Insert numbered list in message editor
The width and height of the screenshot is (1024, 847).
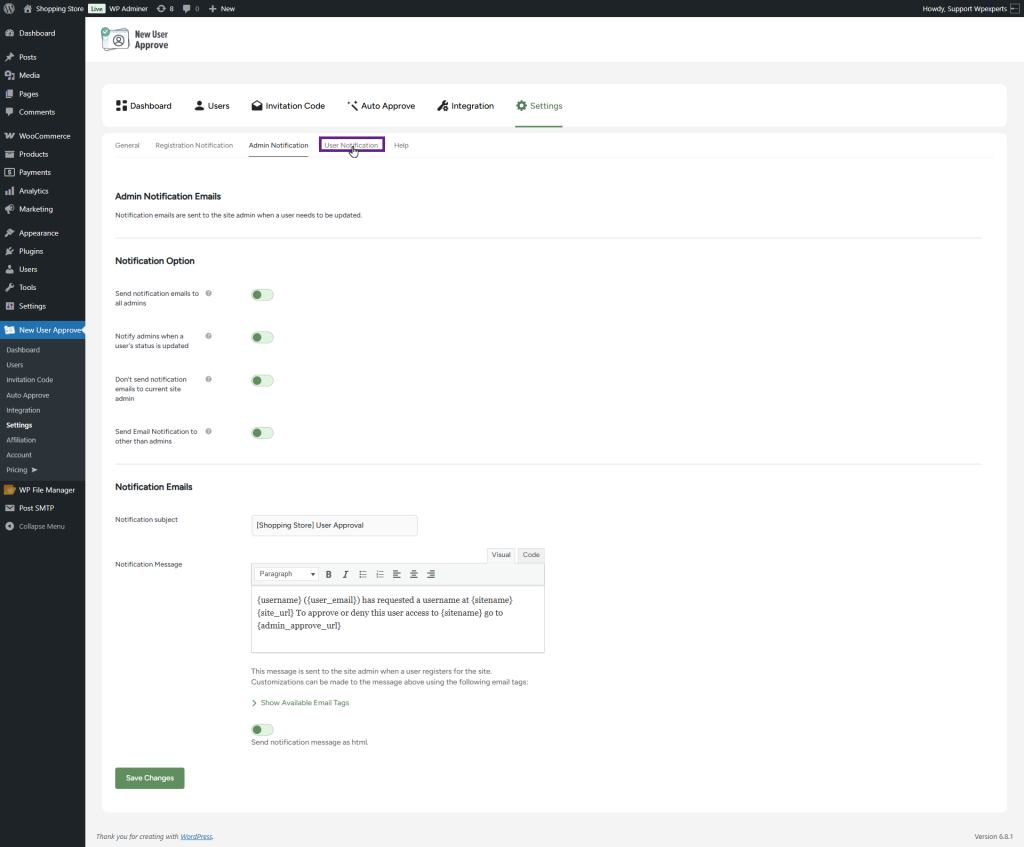point(379,575)
